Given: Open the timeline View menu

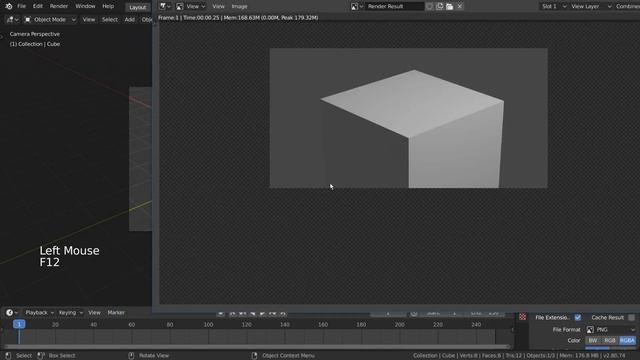Looking at the screenshot, I should click(94, 313).
